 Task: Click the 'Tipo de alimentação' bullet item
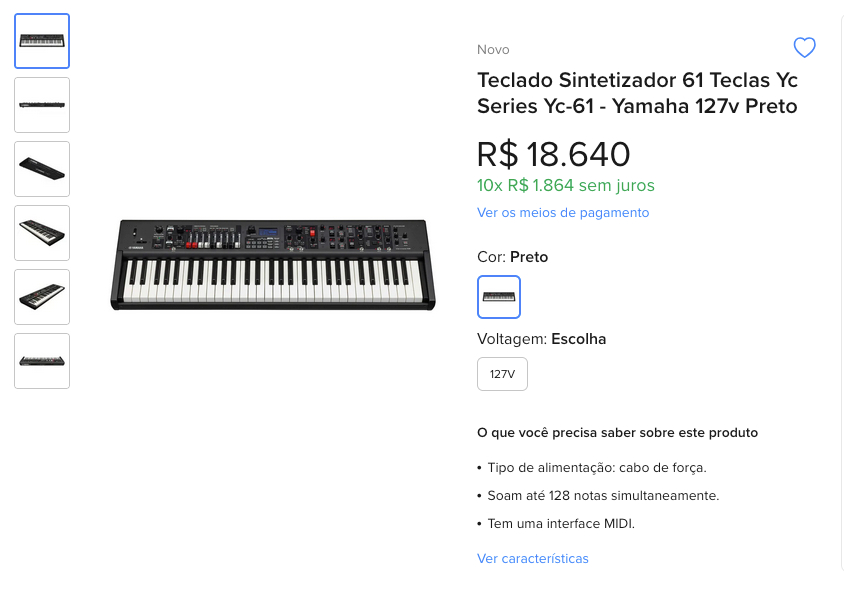(597, 467)
